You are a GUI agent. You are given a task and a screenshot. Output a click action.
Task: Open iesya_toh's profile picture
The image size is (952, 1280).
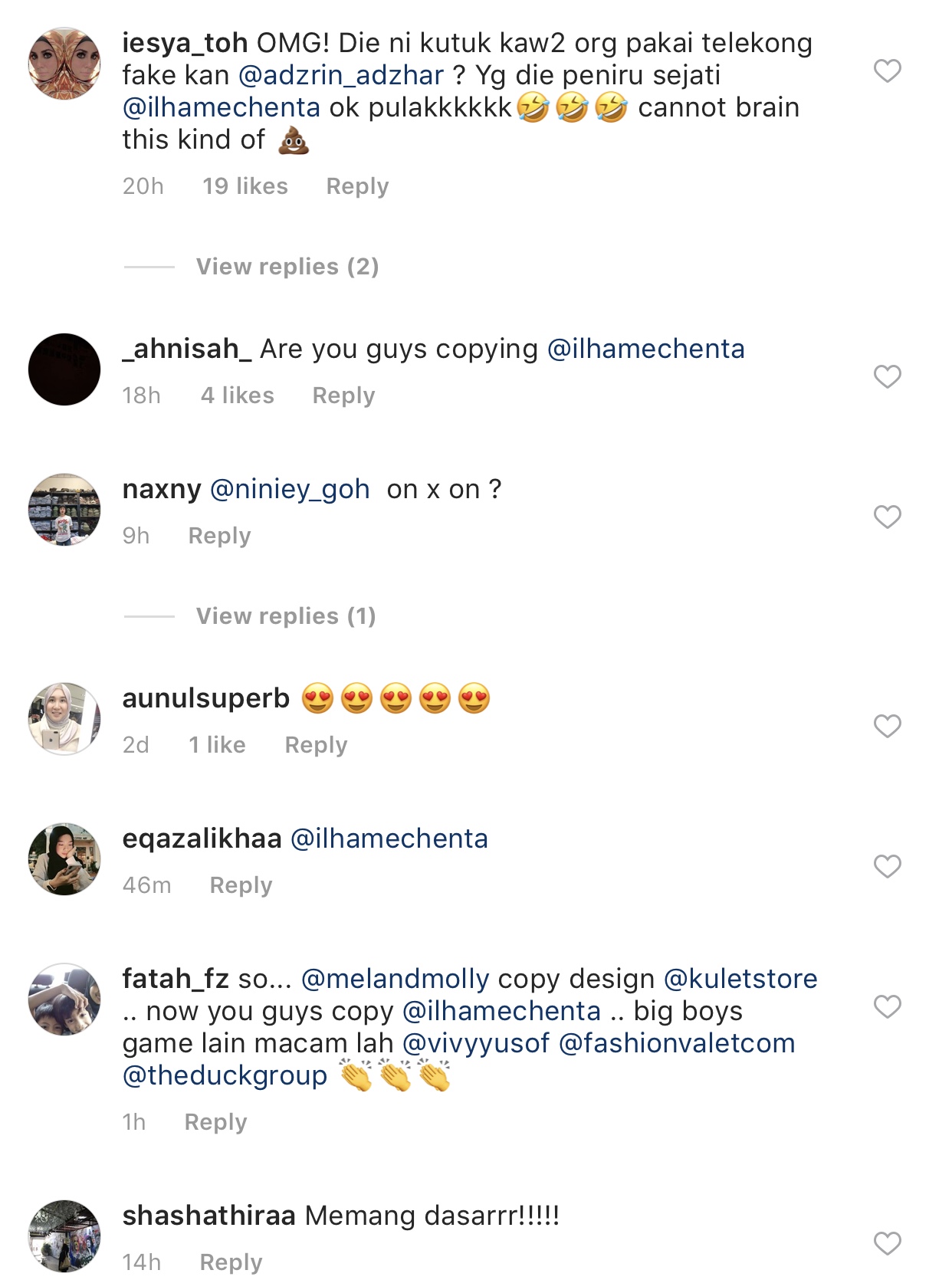(64, 64)
